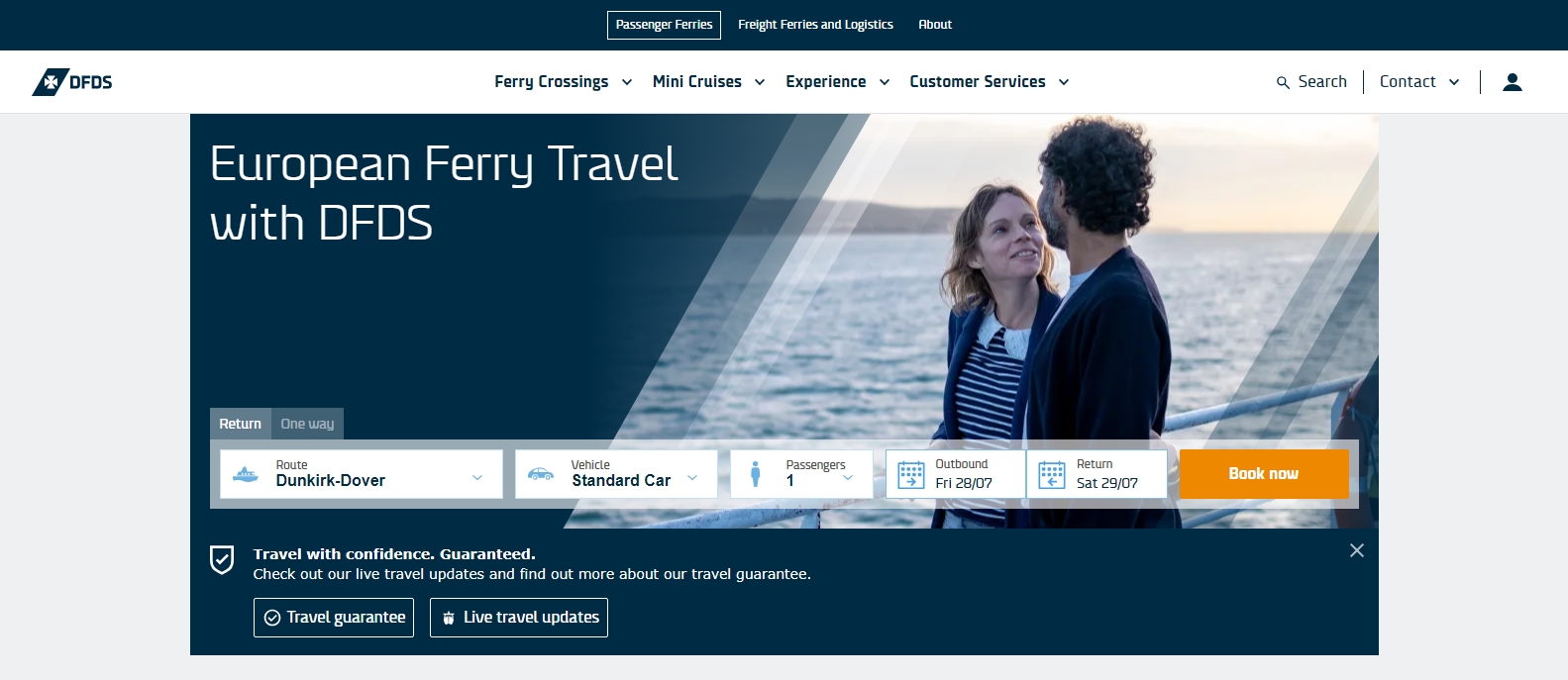Click the car icon in Vehicle field
Screen dimensions: 1568x680
click(541, 474)
